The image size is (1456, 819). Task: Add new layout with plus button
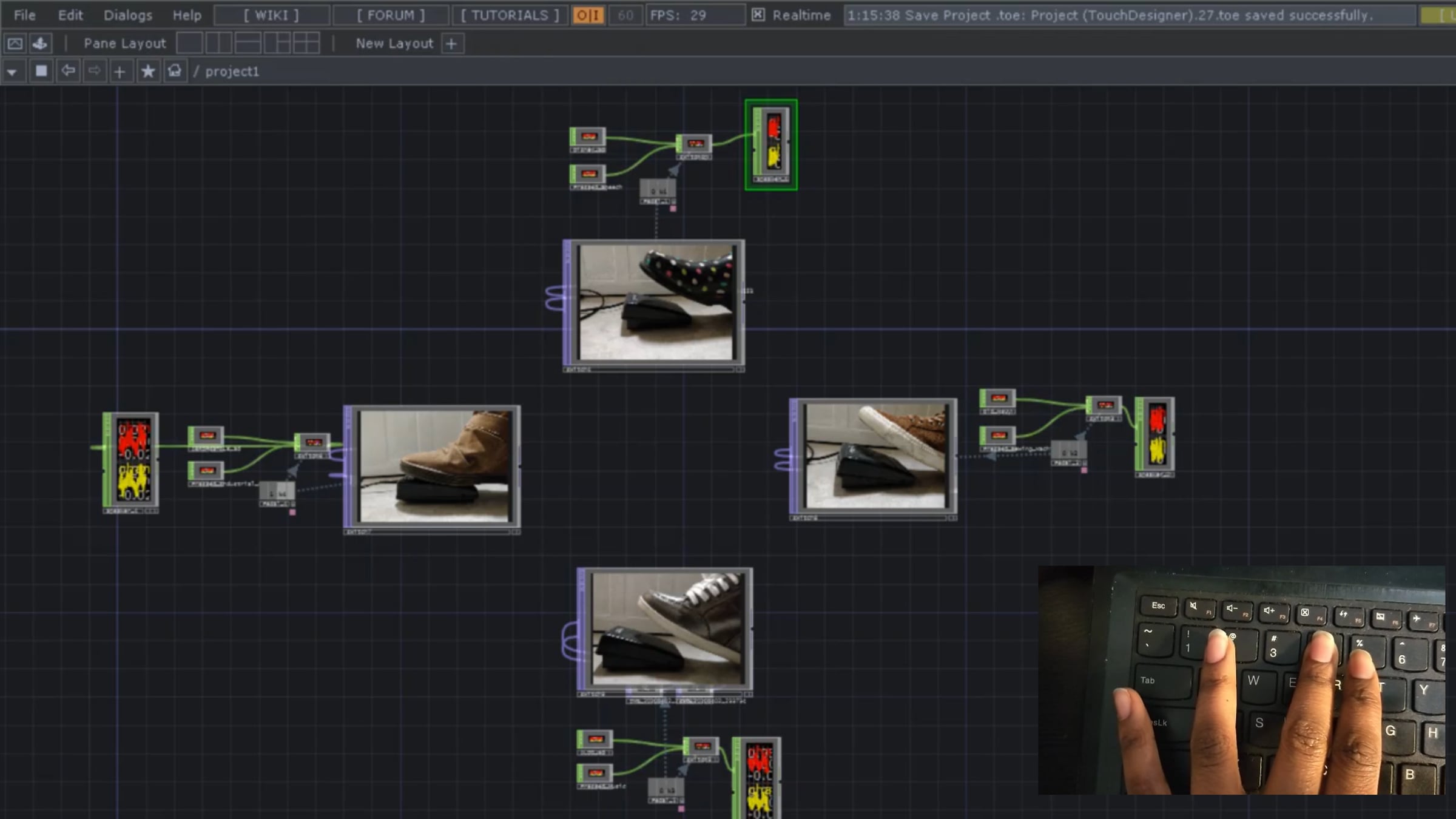451,44
